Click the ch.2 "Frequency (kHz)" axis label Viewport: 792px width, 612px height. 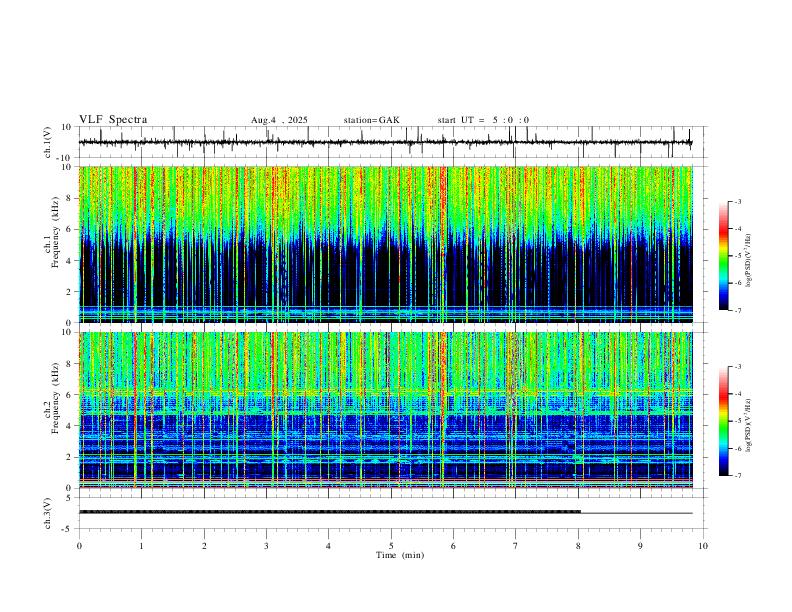(56, 398)
